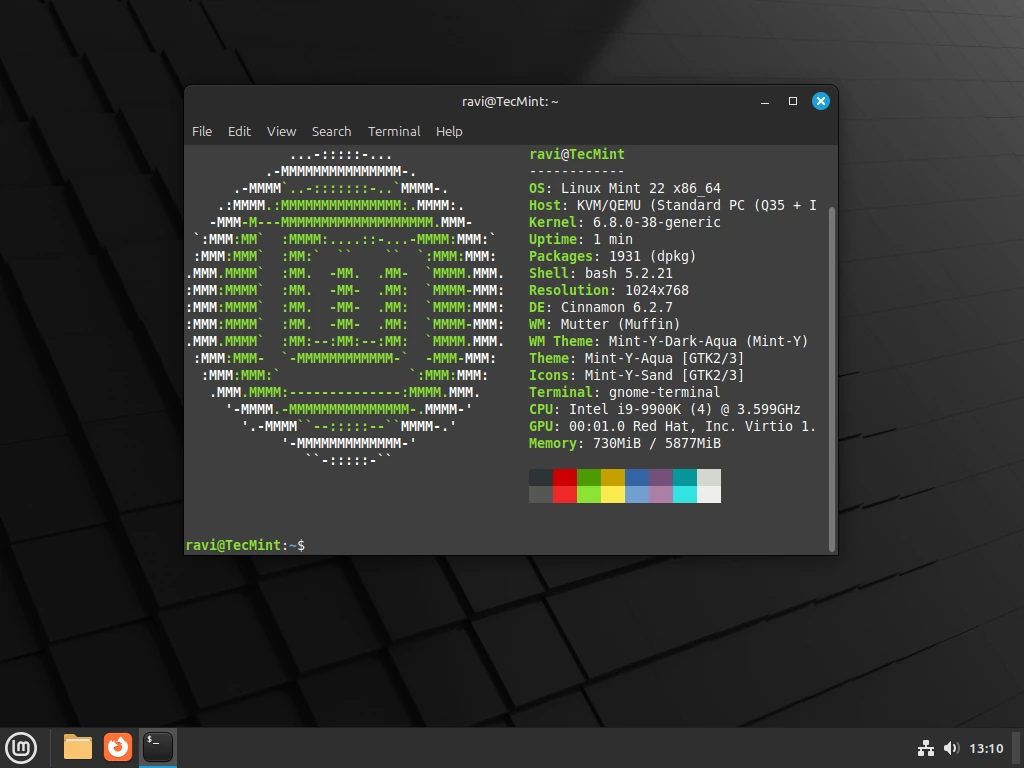Click the Terminal icon in the taskbar

coord(158,747)
